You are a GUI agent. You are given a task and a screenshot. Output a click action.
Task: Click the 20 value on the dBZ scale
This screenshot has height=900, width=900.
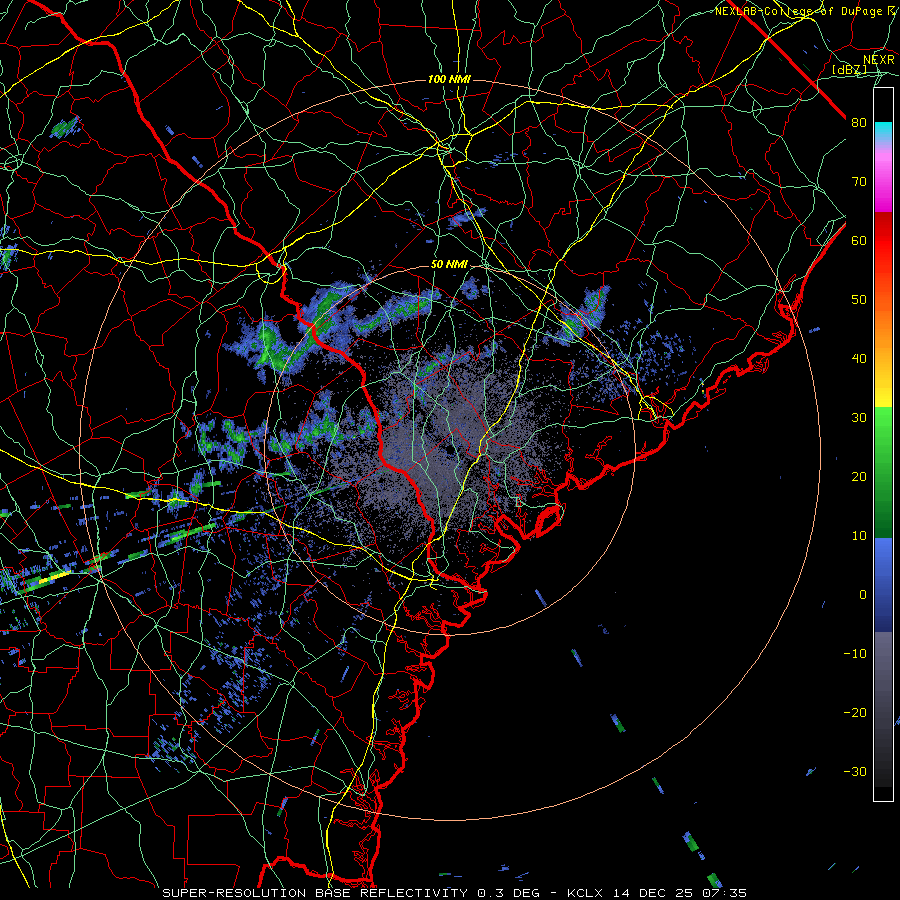859,478
